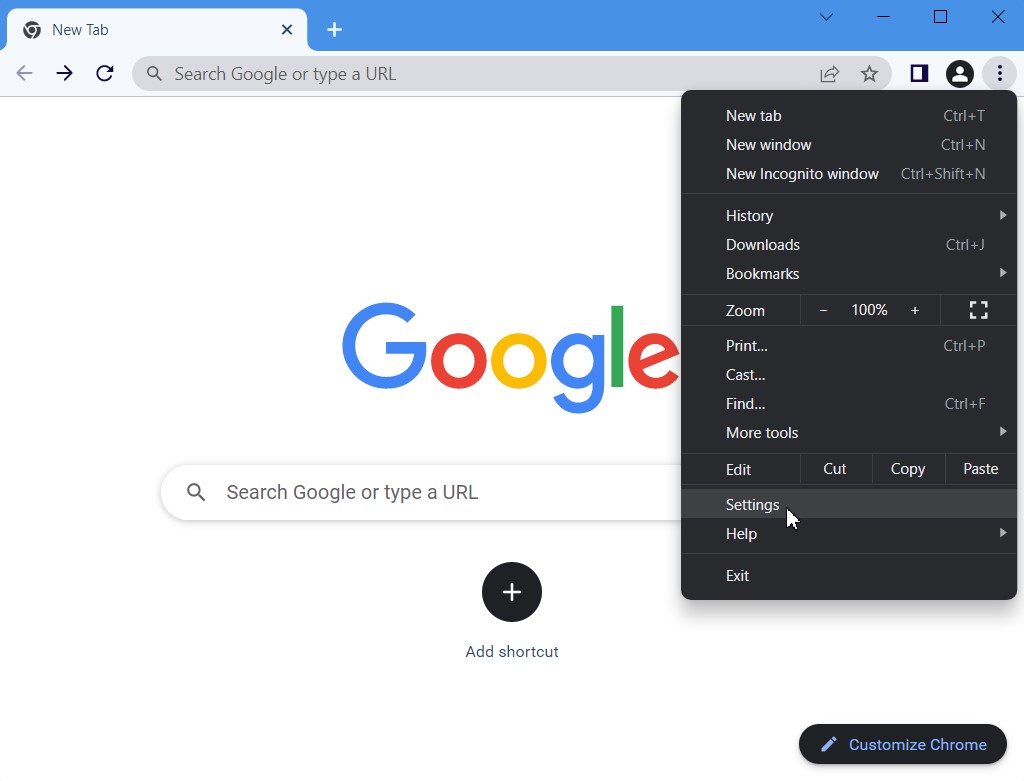
Task: Click the 100% zoom level value
Action: [x=869, y=310]
